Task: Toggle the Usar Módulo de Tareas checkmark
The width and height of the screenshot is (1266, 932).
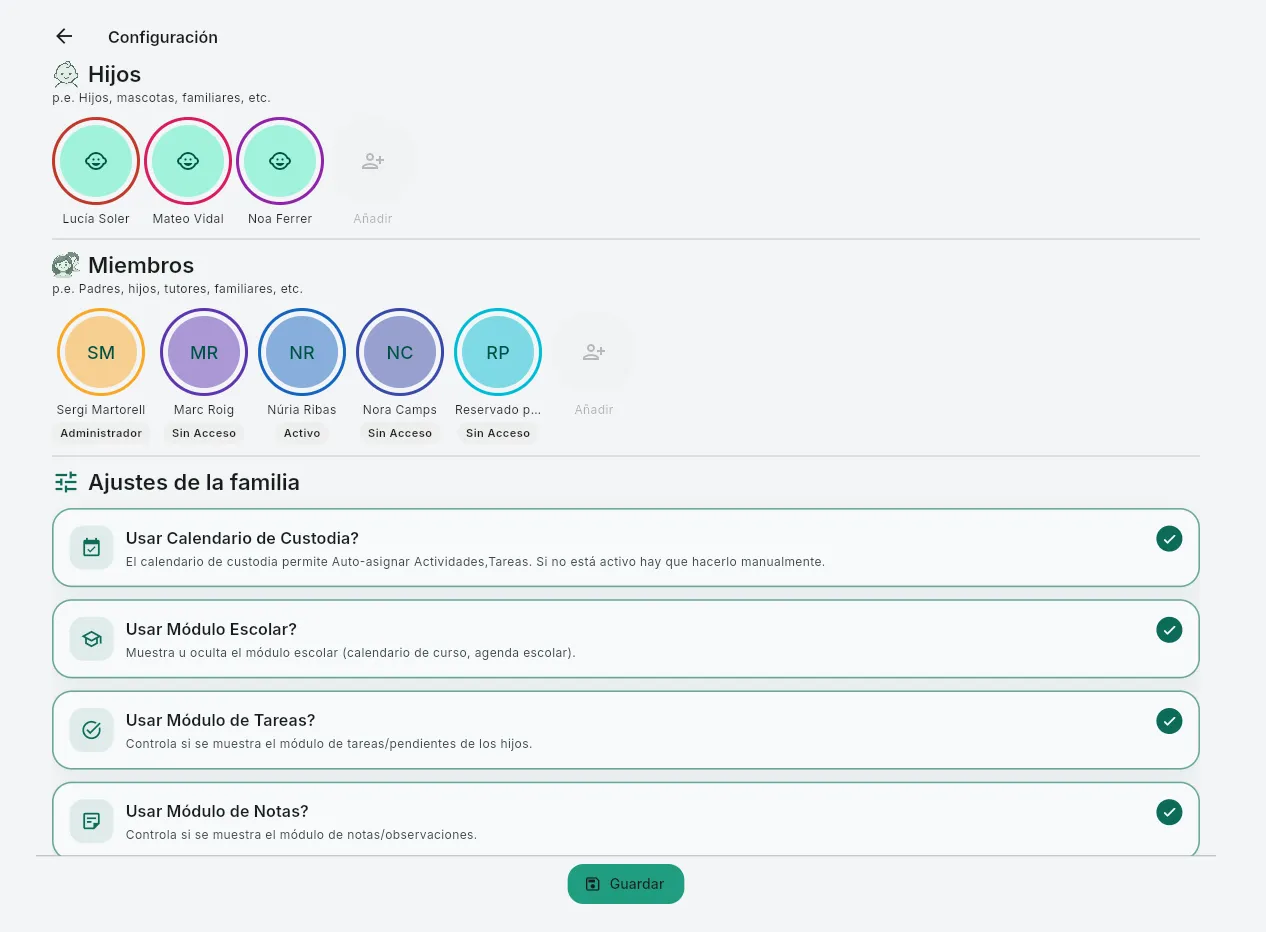Action: click(1169, 721)
